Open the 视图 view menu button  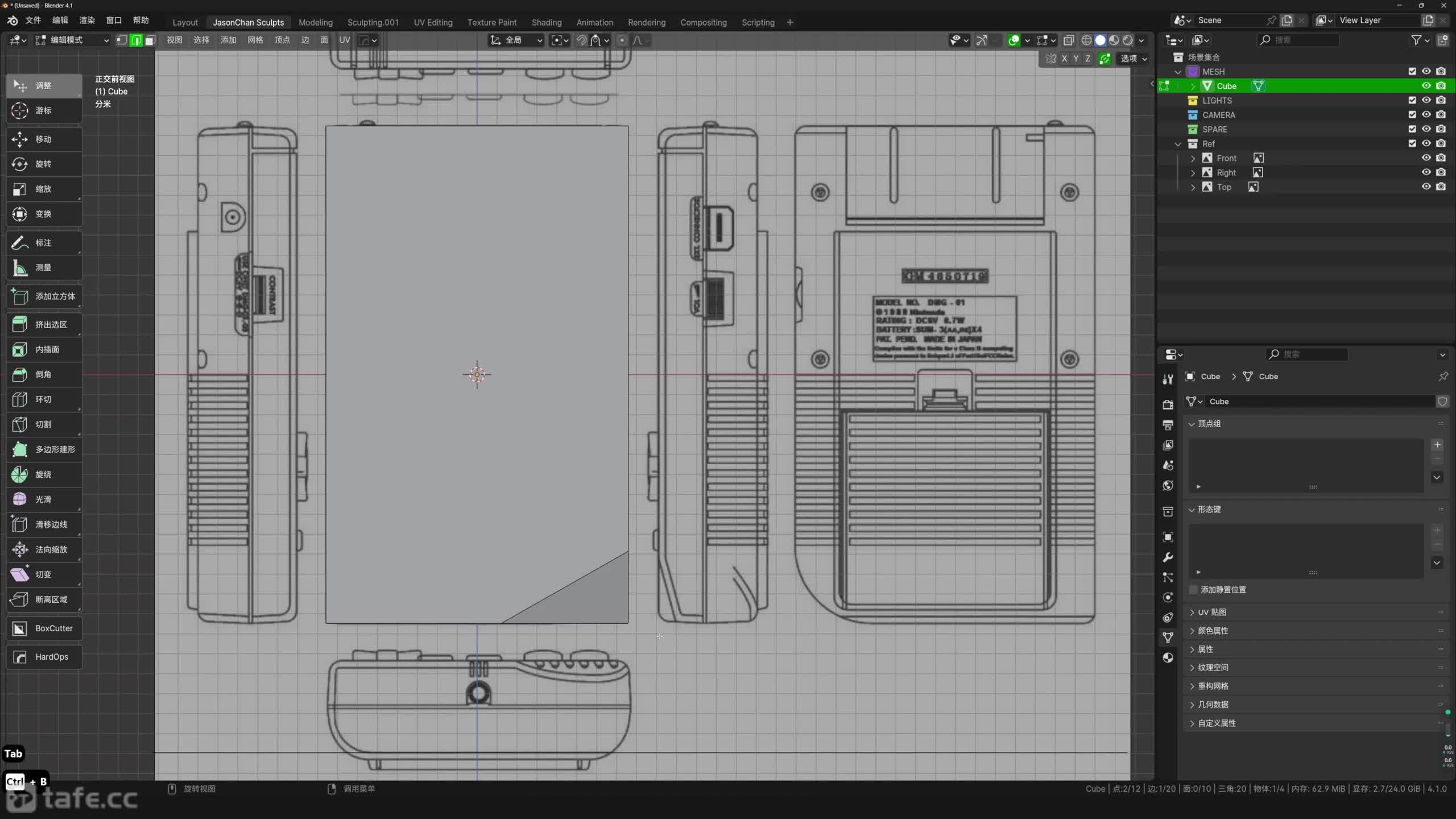click(175, 40)
